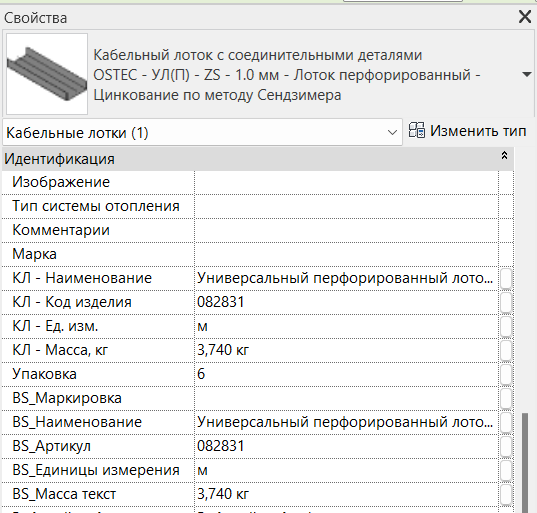Close the Свойства panel

(x=525, y=16)
